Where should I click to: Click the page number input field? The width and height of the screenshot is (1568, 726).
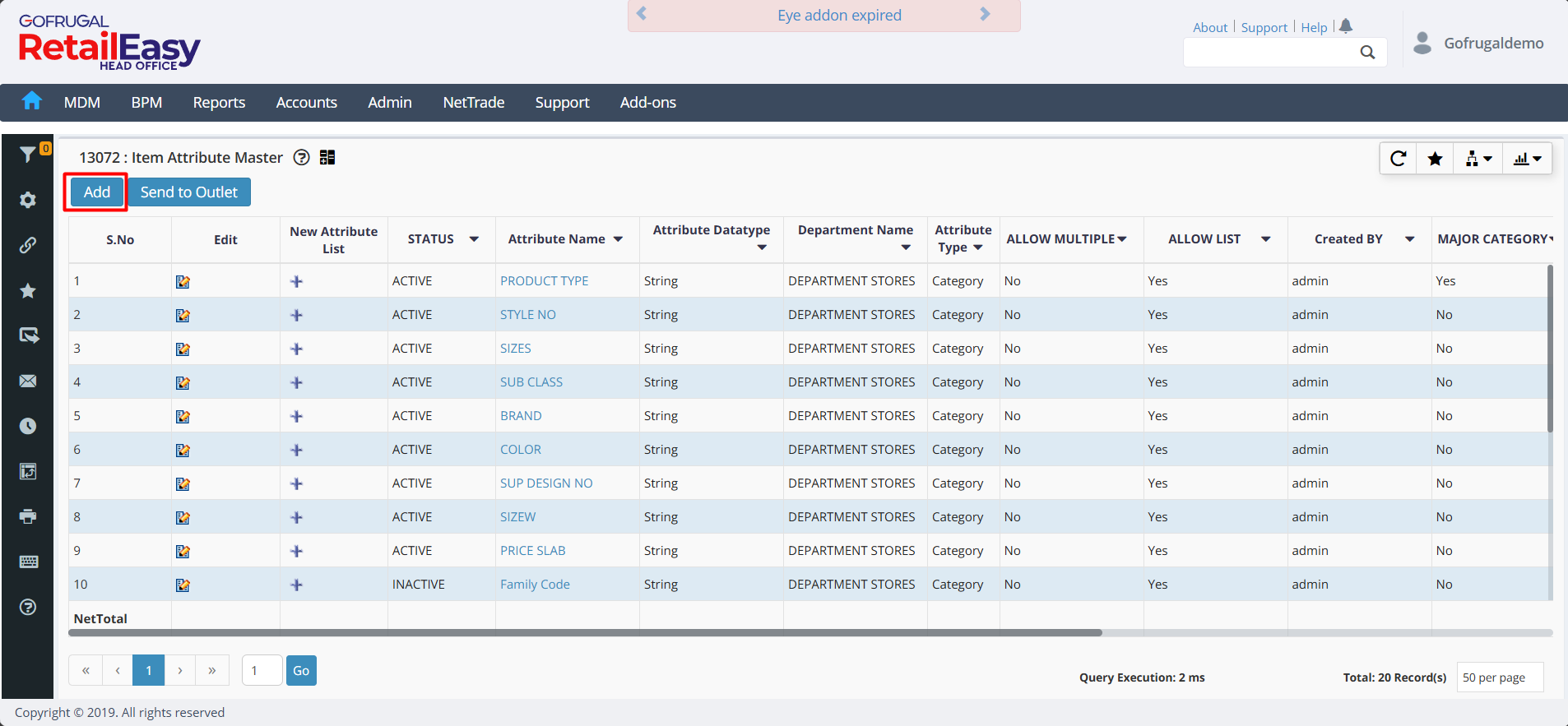[x=262, y=671]
